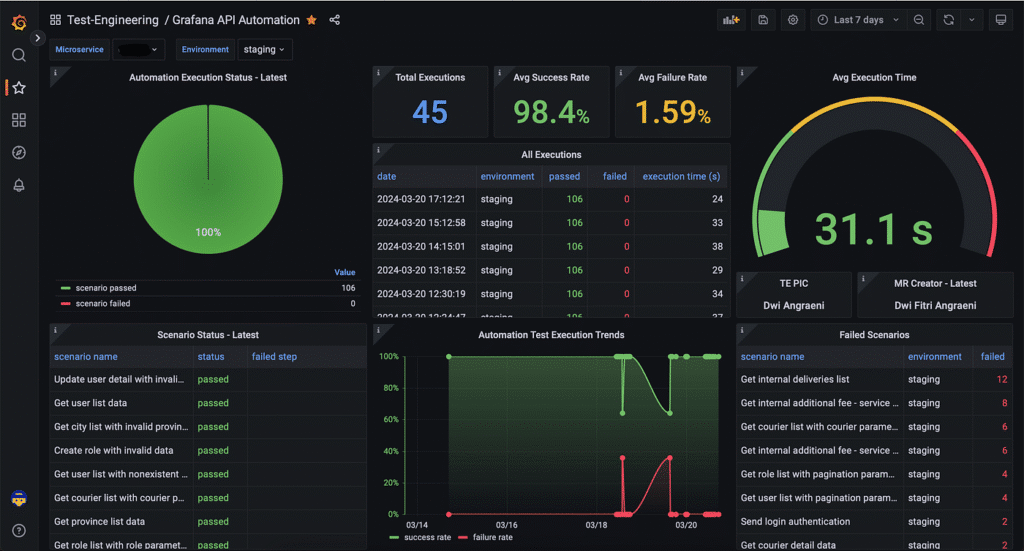Screen dimensions: 1024x551
Task: Click the Test-Engineering folder breadcrumb link
Action: click(x=112, y=20)
